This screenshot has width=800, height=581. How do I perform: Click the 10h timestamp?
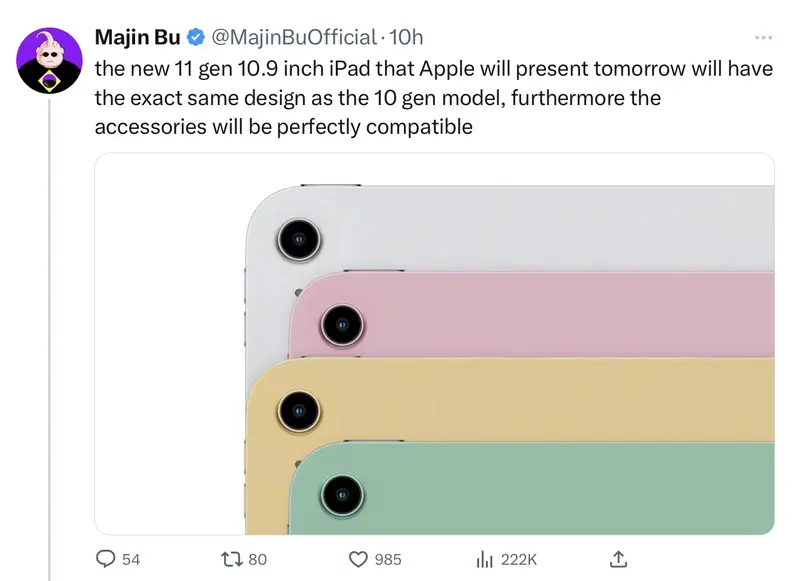(406, 37)
